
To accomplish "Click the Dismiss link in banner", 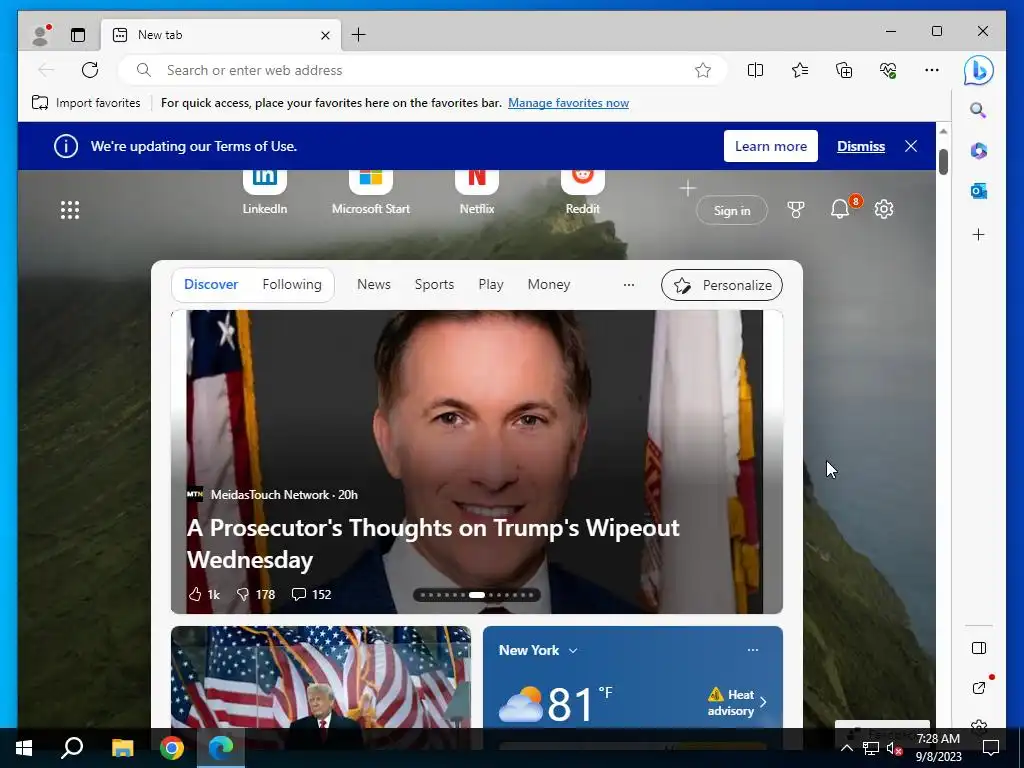I will (861, 146).
